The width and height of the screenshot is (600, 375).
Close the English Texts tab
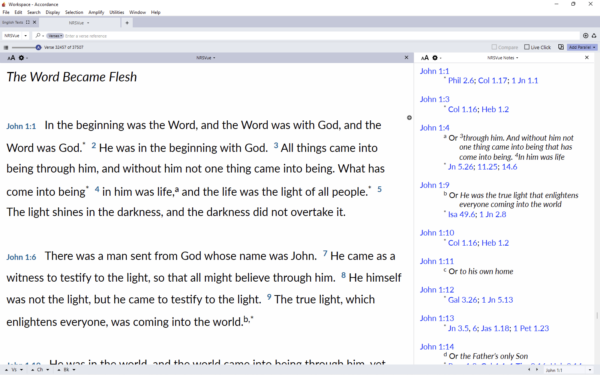[34, 22]
